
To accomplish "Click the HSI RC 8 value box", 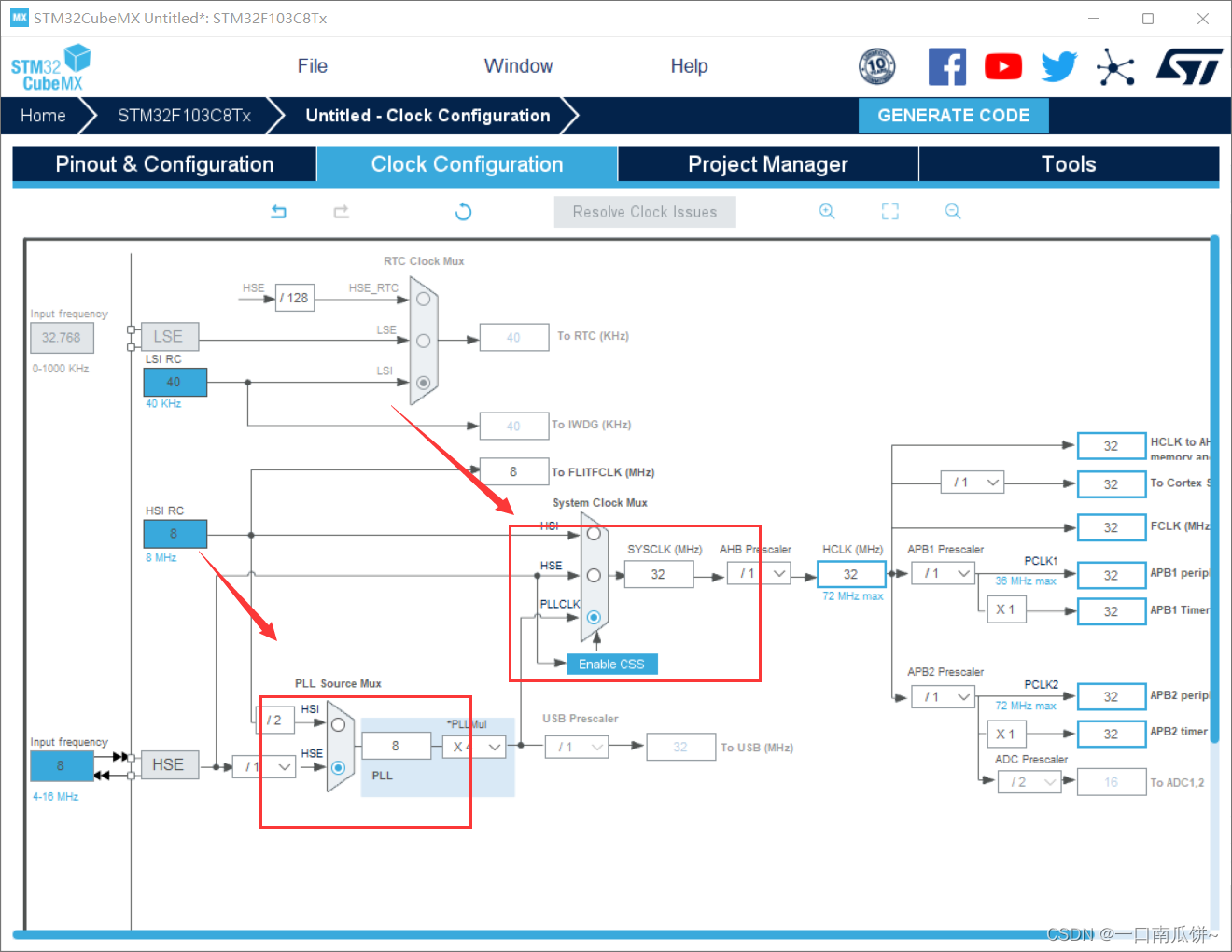I will pyautogui.click(x=175, y=534).
